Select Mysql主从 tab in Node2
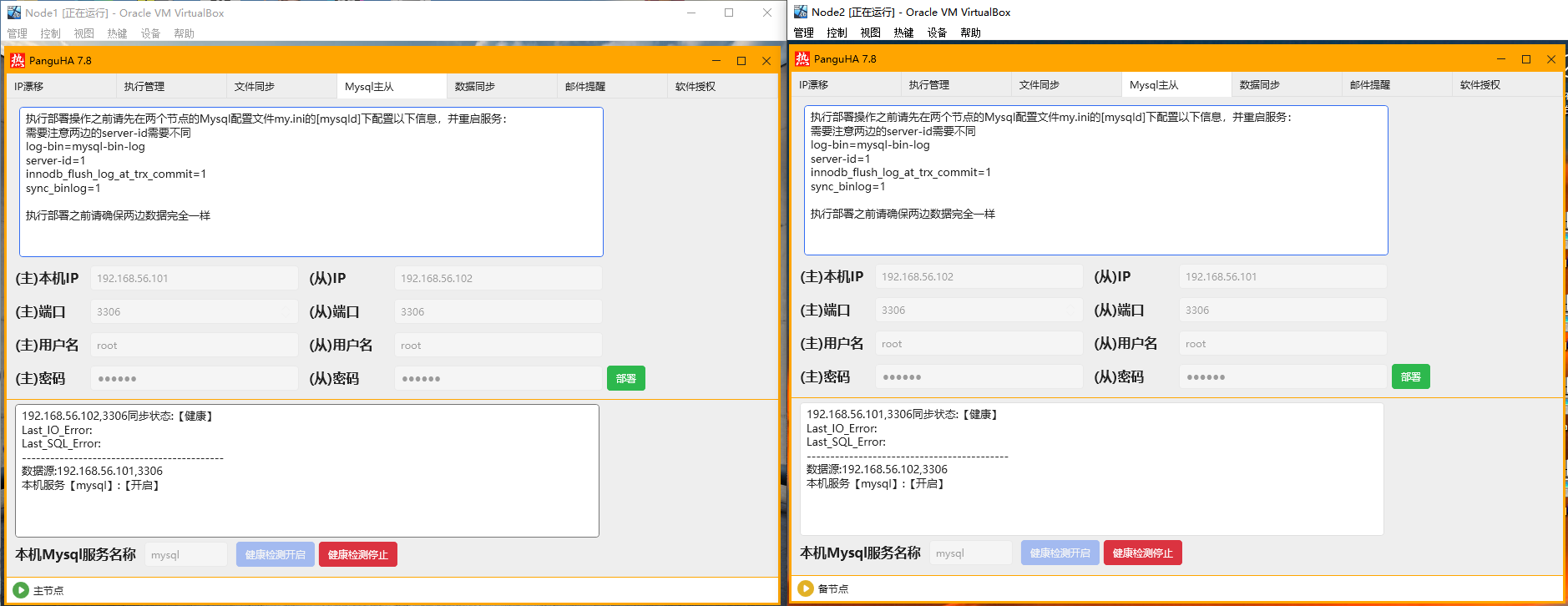Viewport: 1568px width, 606px height. (1176, 84)
